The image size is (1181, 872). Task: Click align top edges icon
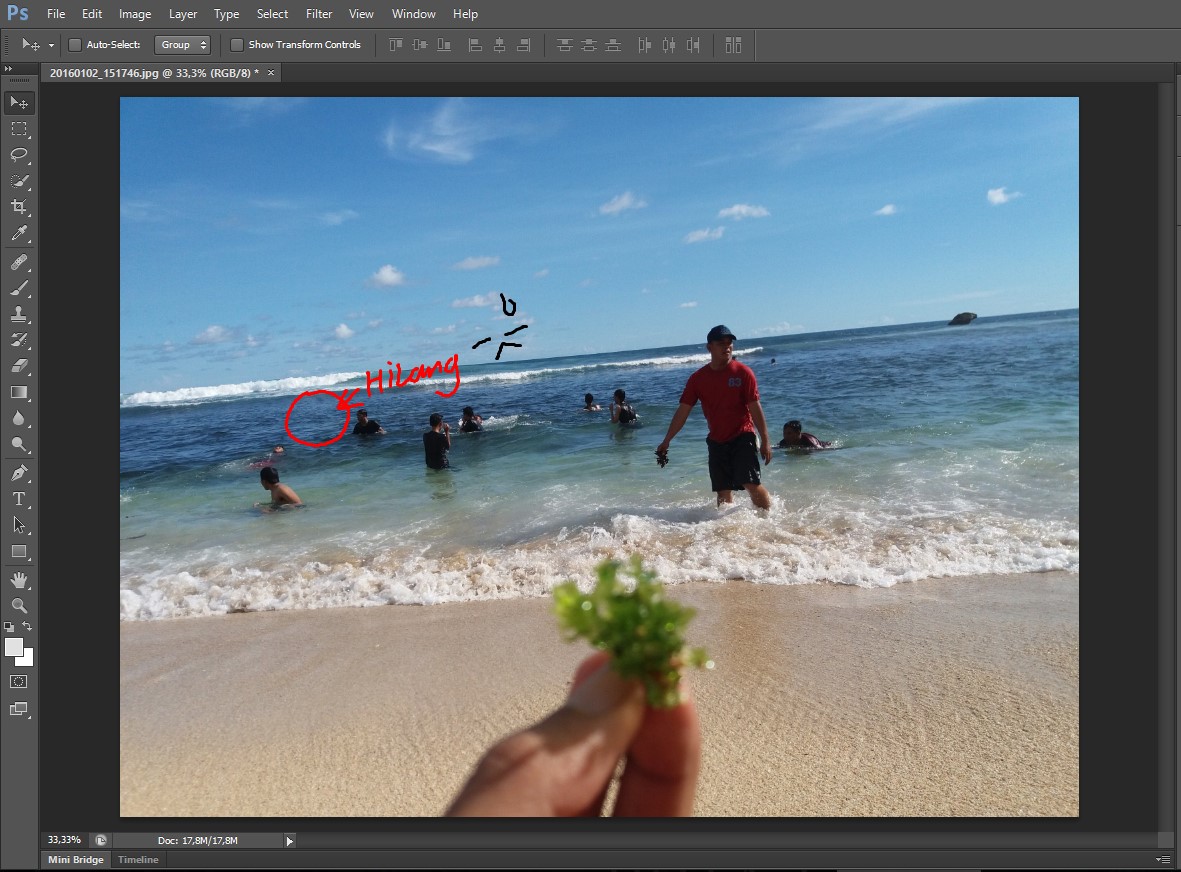(396, 45)
